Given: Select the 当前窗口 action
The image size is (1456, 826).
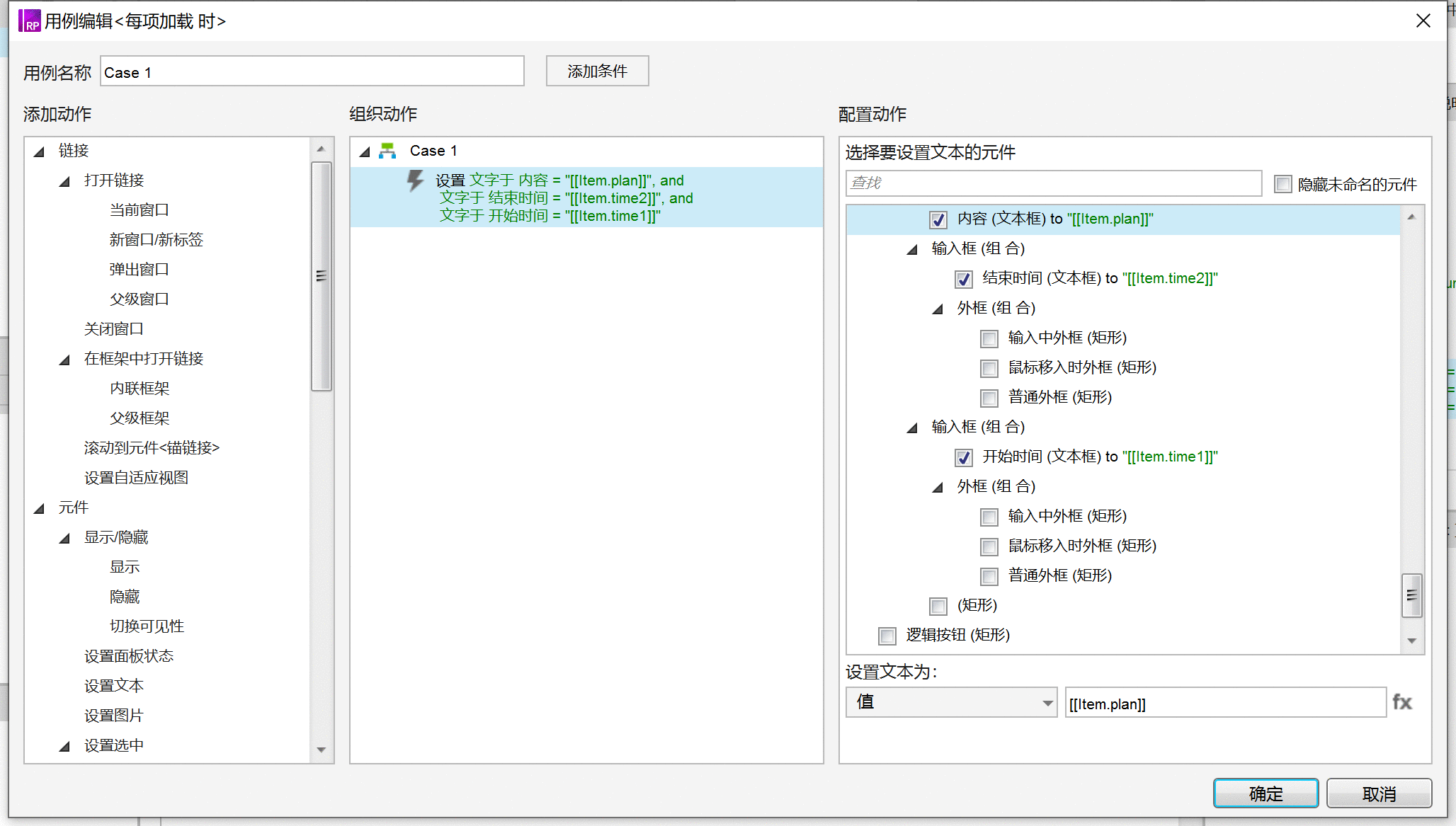Looking at the screenshot, I should coord(140,210).
